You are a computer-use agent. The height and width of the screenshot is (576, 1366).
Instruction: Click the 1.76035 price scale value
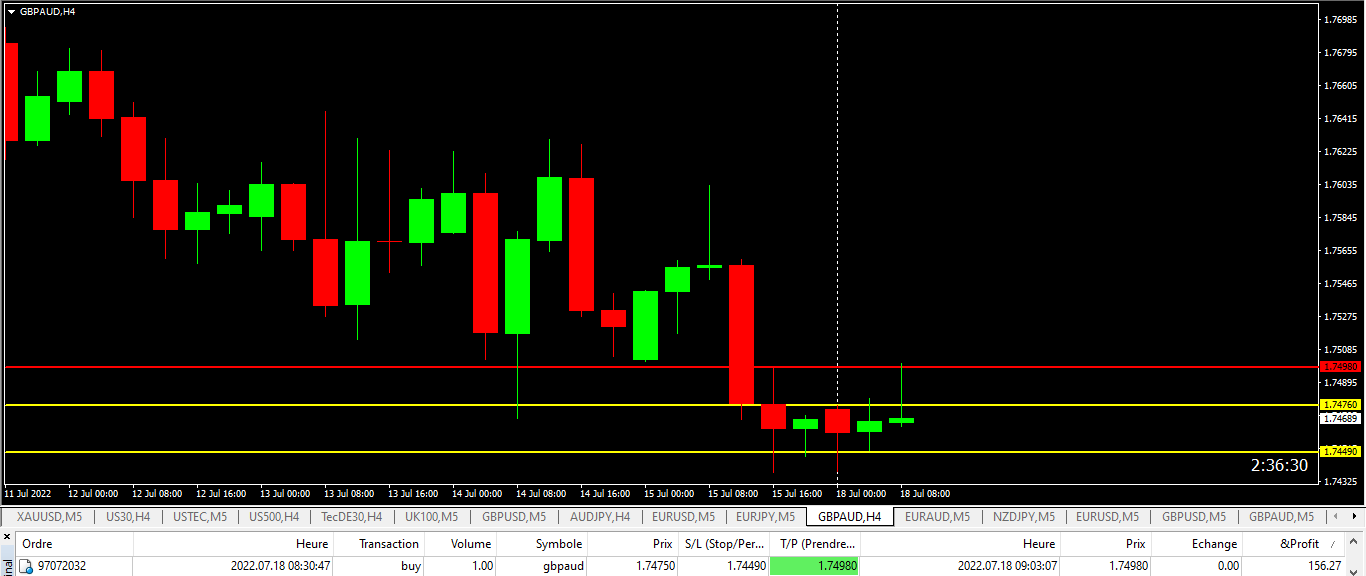pos(1340,185)
